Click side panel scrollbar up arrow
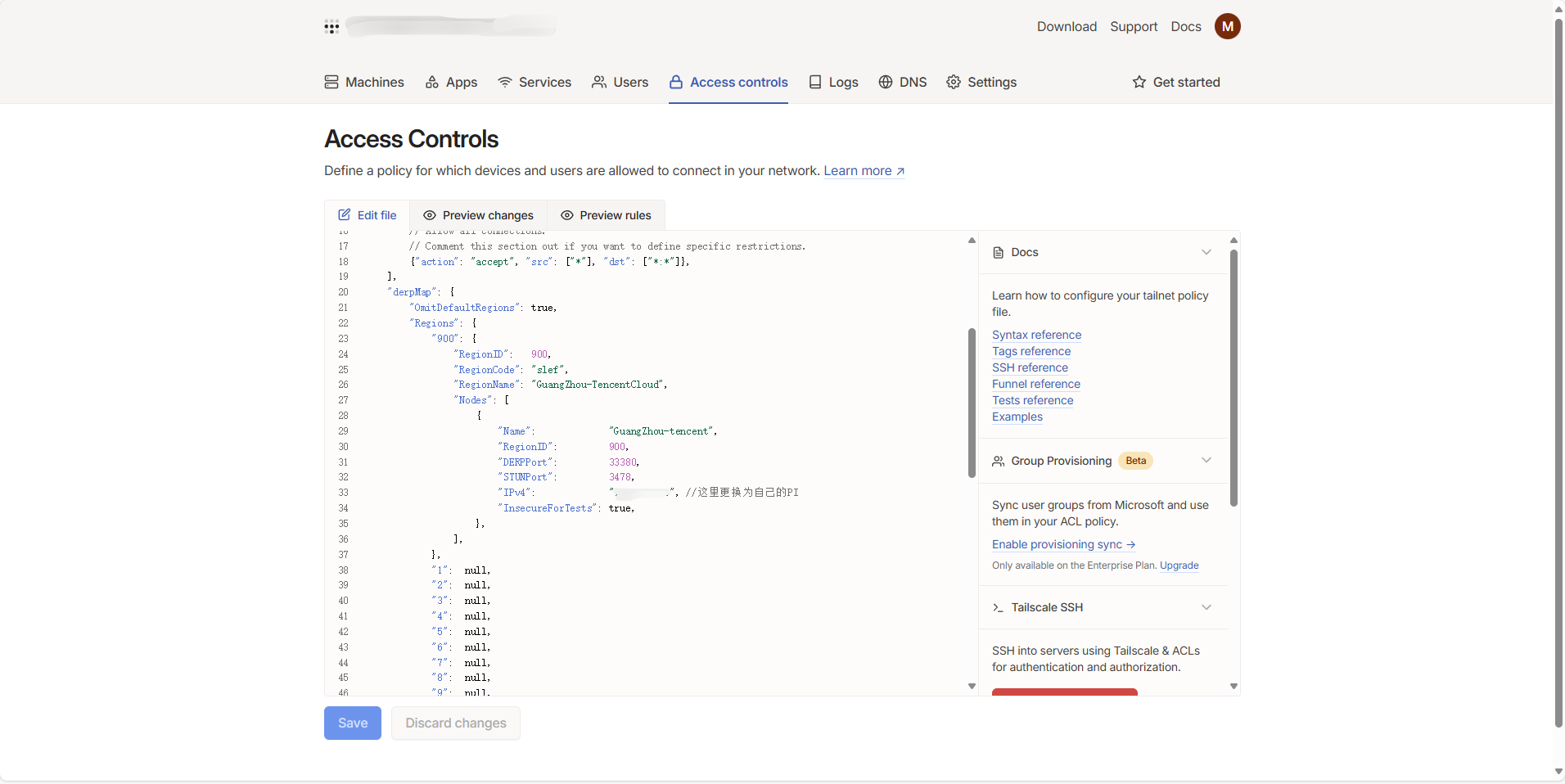The width and height of the screenshot is (1565, 784). pyautogui.click(x=1234, y=240)
